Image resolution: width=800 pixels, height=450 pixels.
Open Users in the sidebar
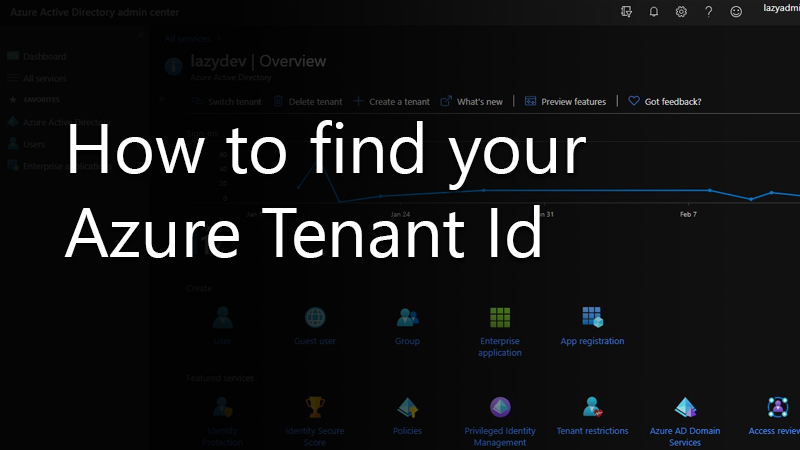coord(27,144)
